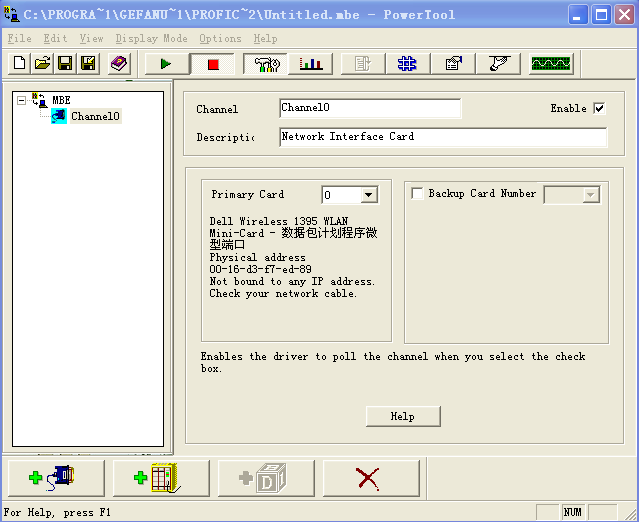Open the File menu
The width and height of the screenshot is (639, 522).
(x=19, y=39)
